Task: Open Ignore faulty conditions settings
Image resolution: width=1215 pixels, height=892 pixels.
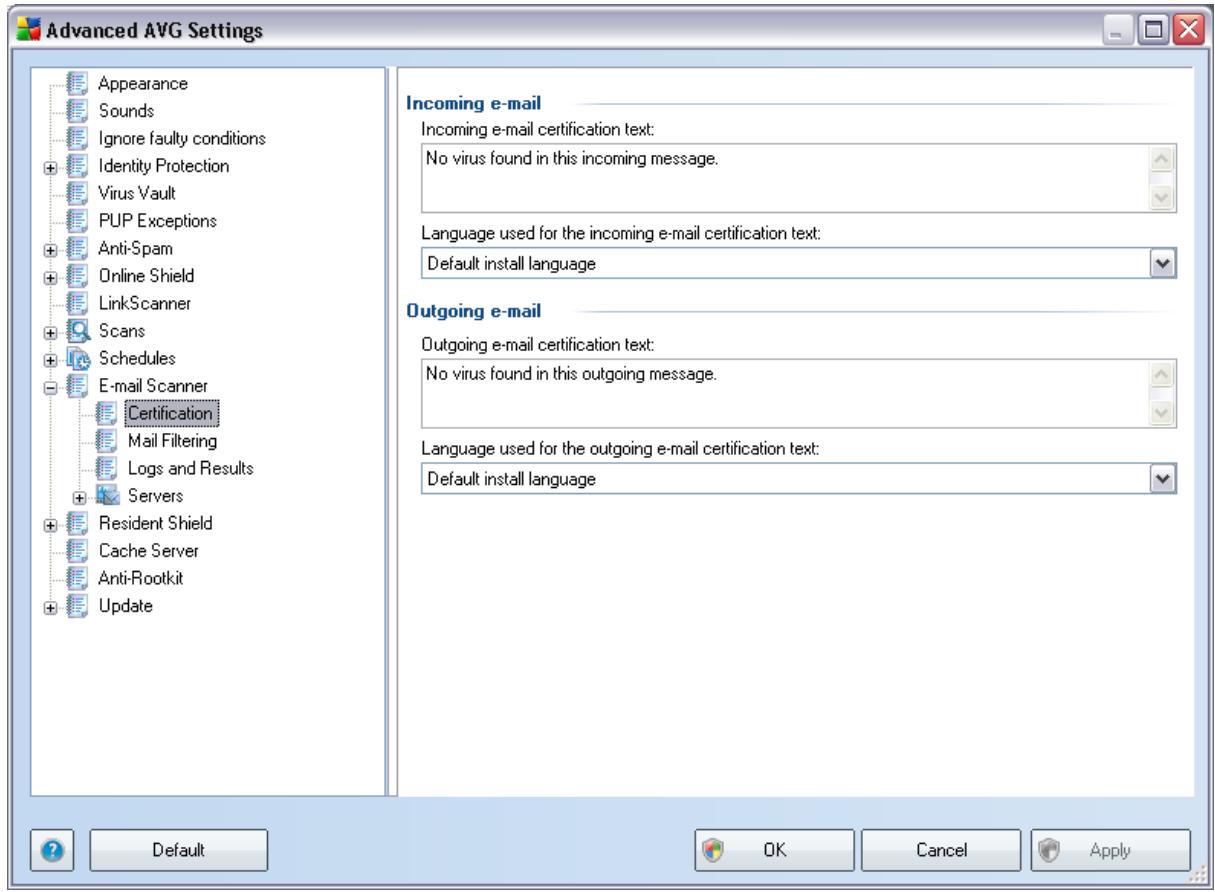Action: pyautogui.click(x=182, y=137)
